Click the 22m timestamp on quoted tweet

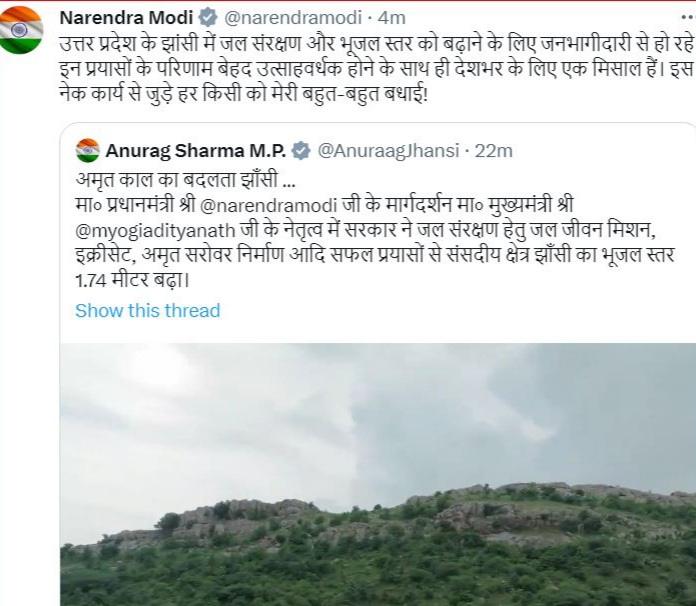coord(493,151)
